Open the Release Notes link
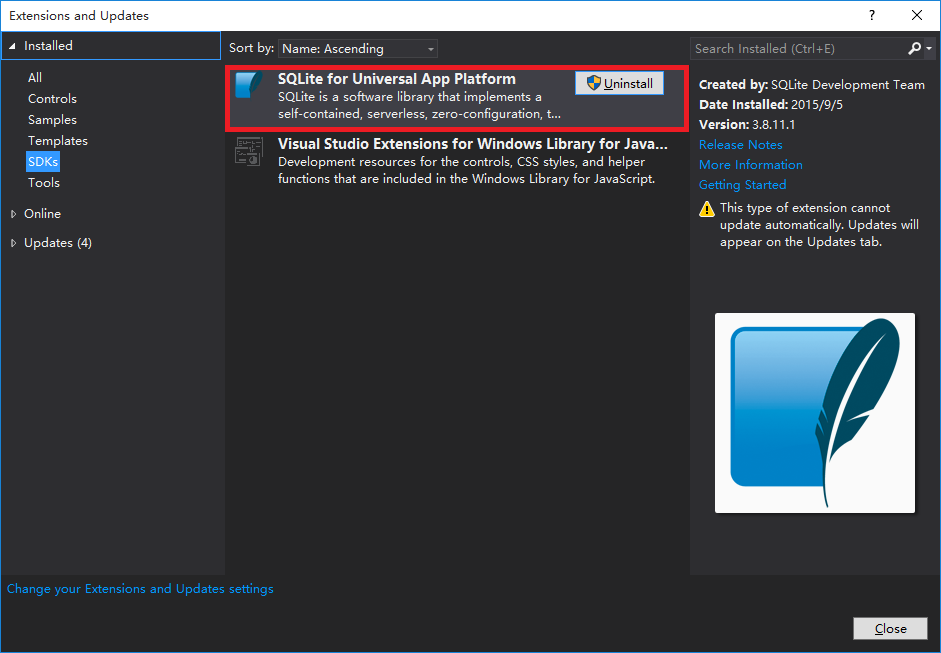Screen dimensions: 941x653 [741, 145]
